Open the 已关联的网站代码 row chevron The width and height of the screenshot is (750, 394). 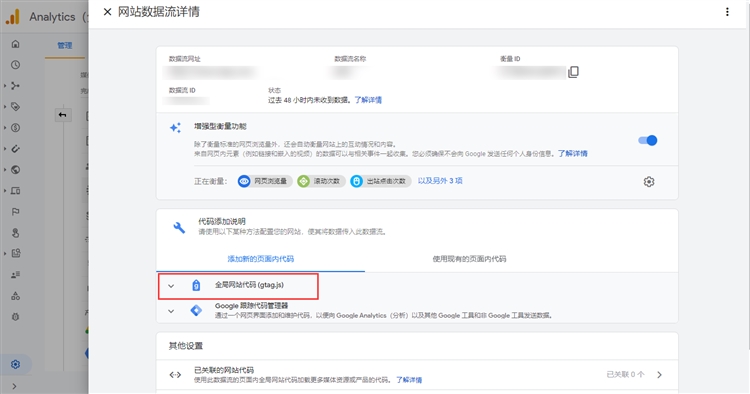click(x=659, y=375)
